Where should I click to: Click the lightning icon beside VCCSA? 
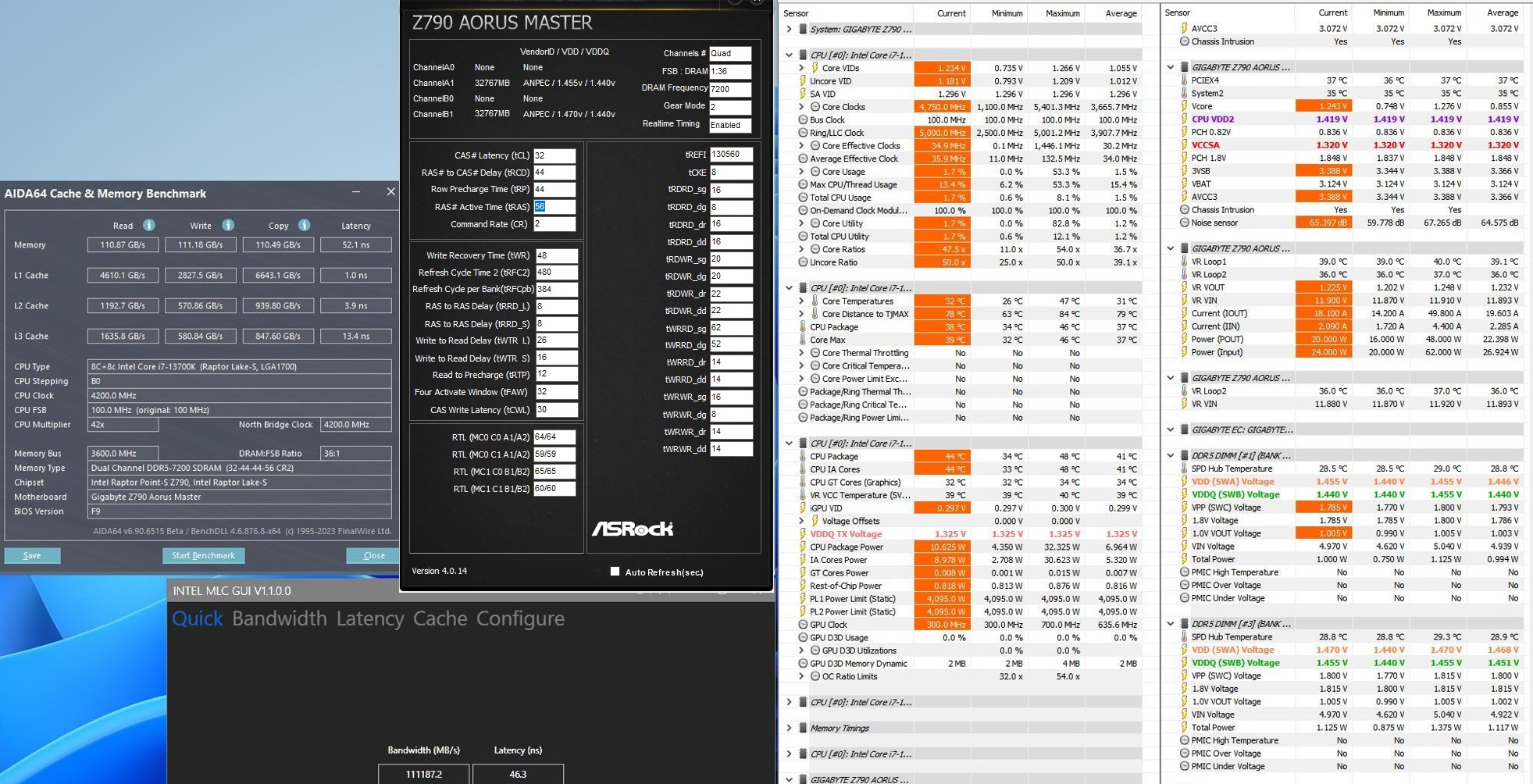coord(1184,144)
